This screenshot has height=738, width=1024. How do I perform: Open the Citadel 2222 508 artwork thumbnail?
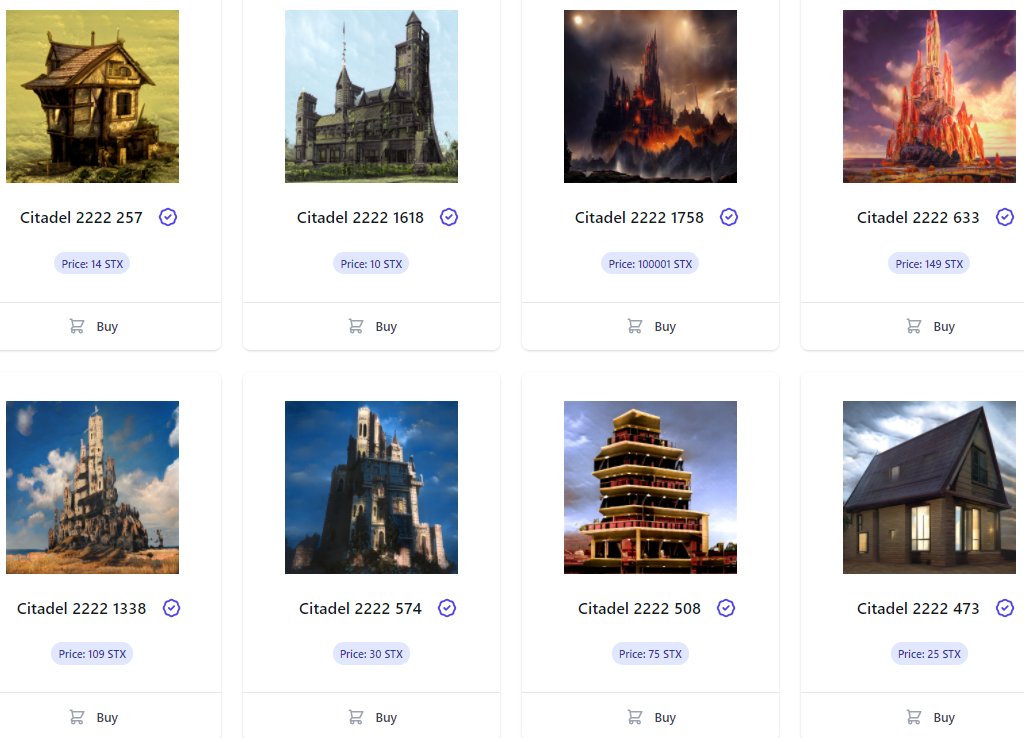[650, 487]
